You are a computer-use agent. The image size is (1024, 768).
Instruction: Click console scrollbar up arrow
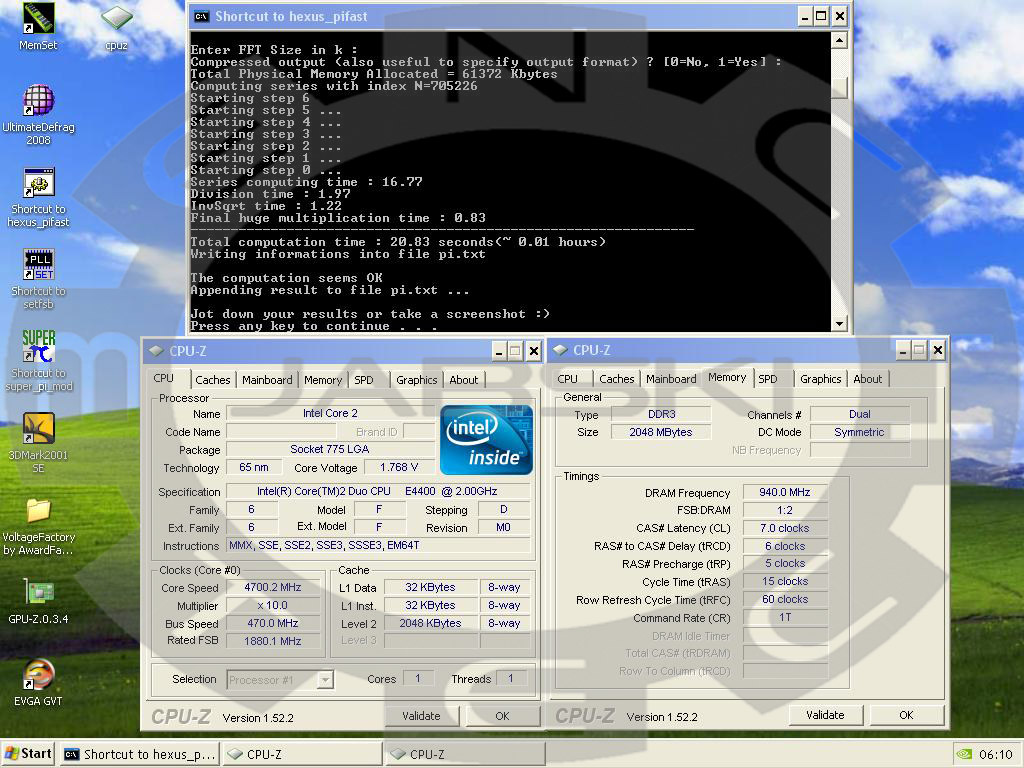pos(839,40)
